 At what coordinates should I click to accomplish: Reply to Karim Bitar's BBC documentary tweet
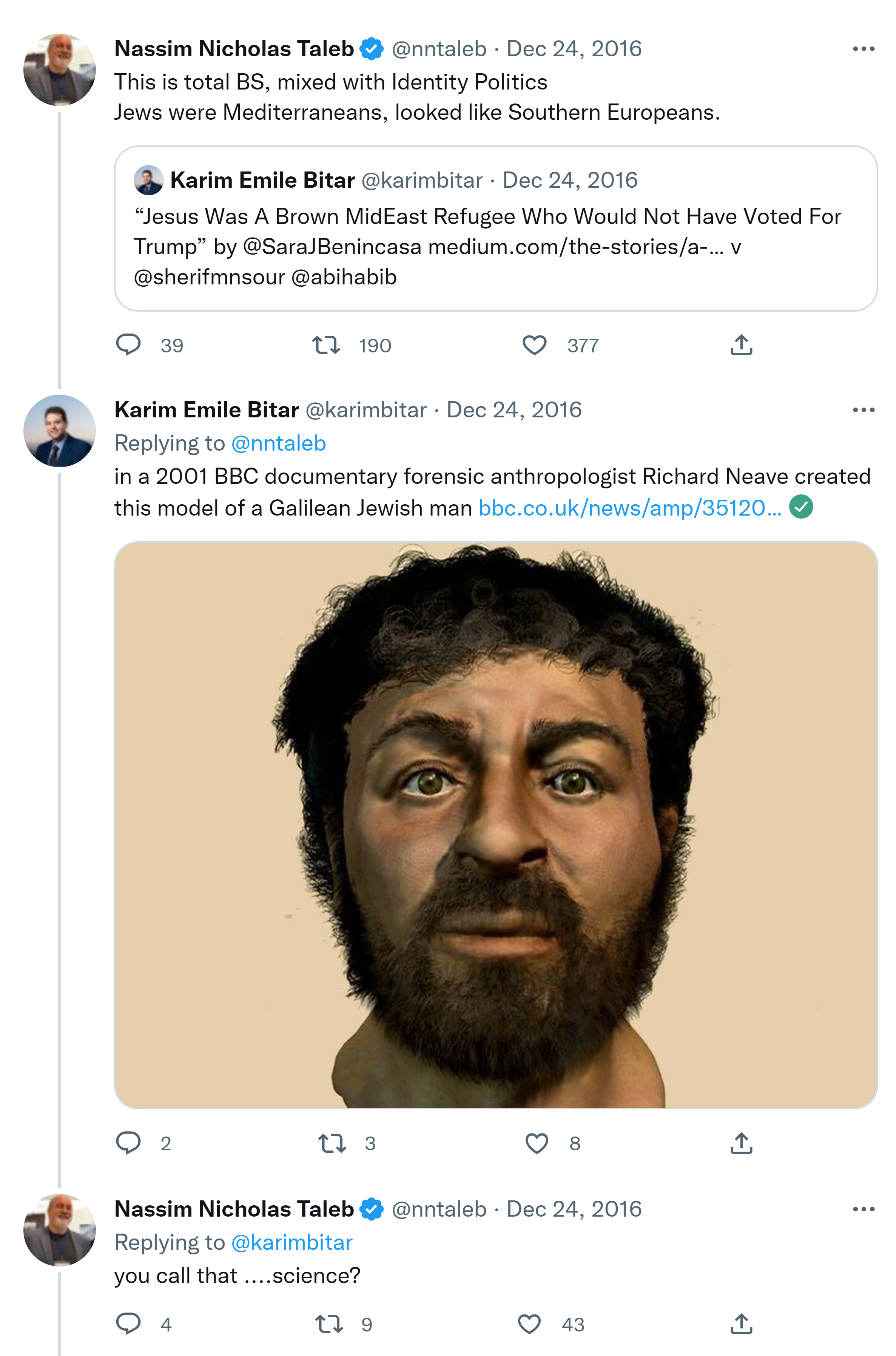click(129, 1143)
